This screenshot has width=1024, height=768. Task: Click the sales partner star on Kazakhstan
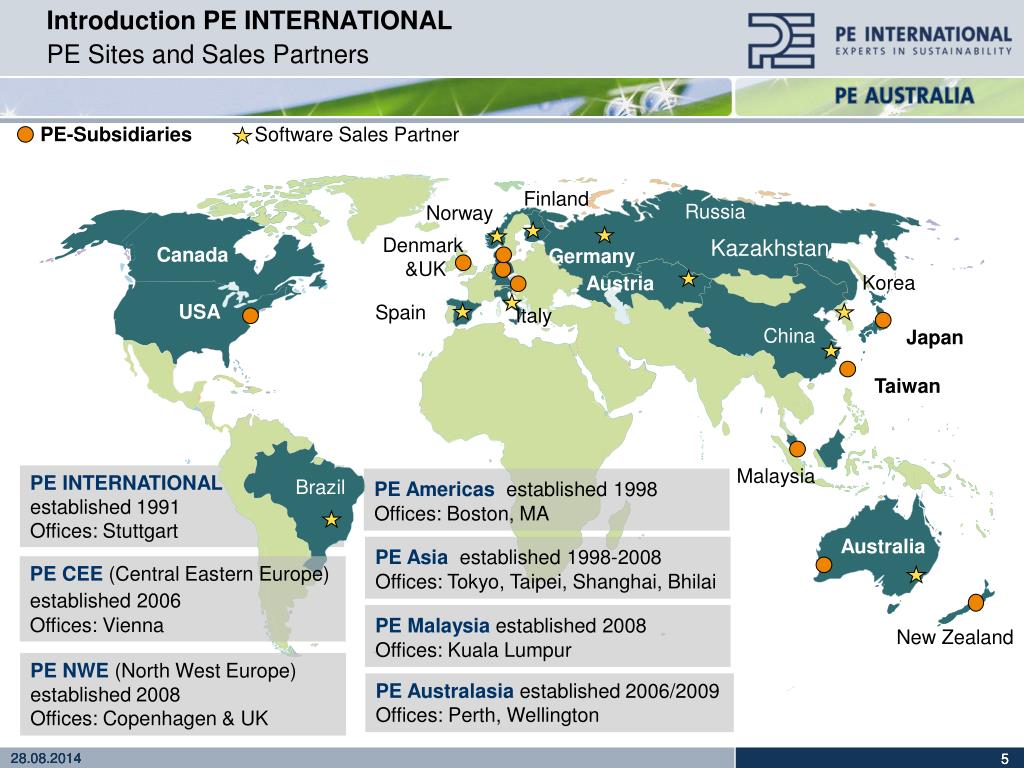[688, 280]
